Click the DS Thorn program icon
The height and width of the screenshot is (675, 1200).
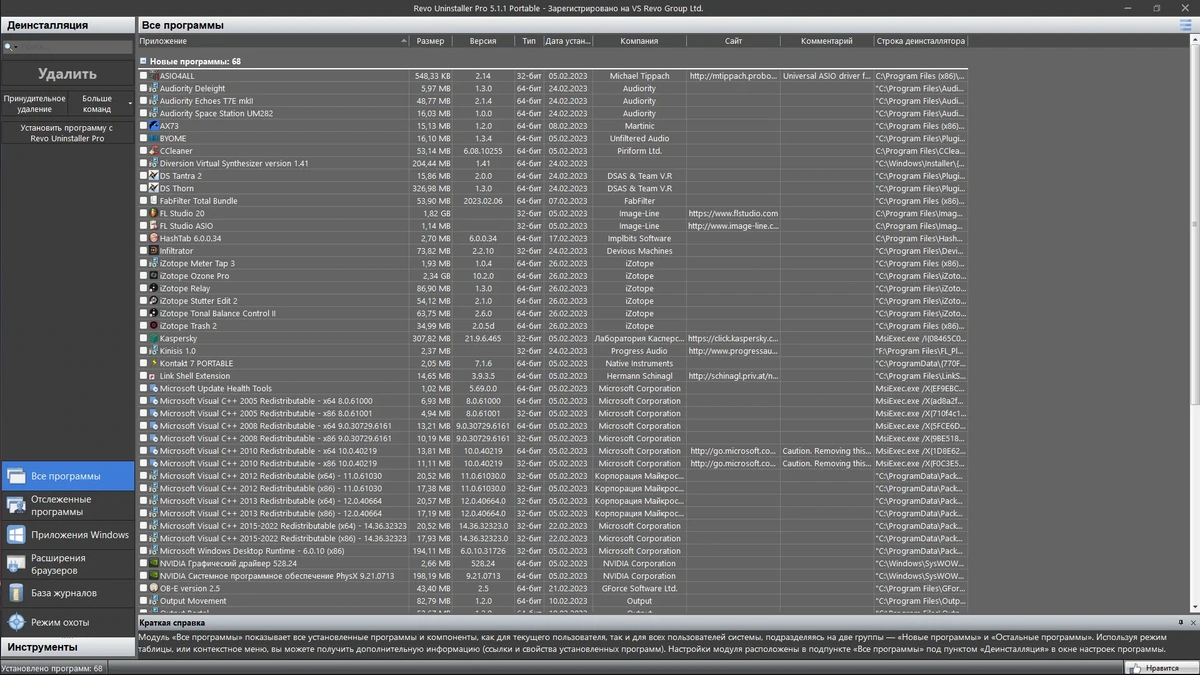click(153, 188)
